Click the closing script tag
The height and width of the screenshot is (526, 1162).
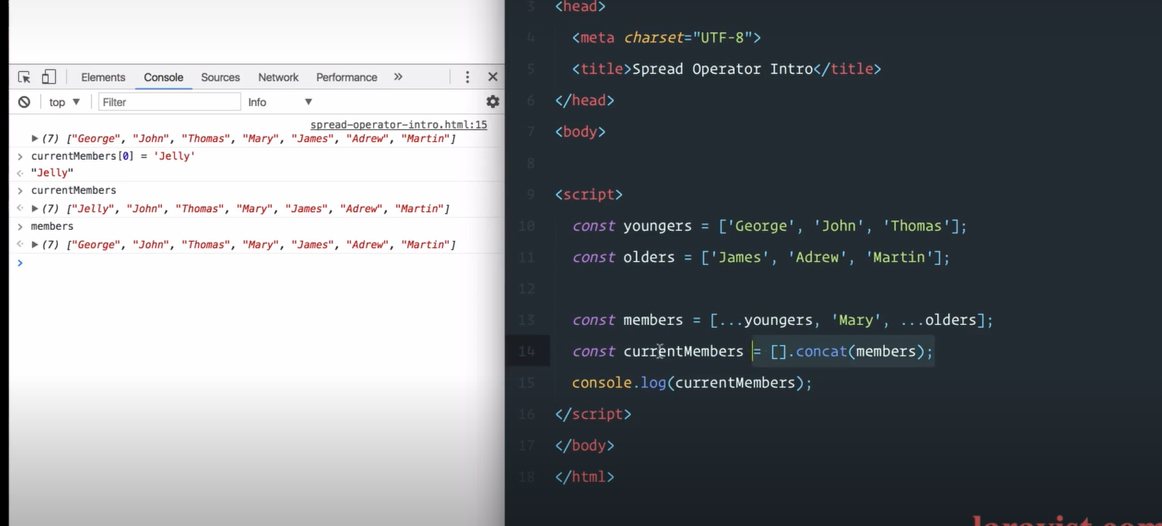tap(593, 414)
